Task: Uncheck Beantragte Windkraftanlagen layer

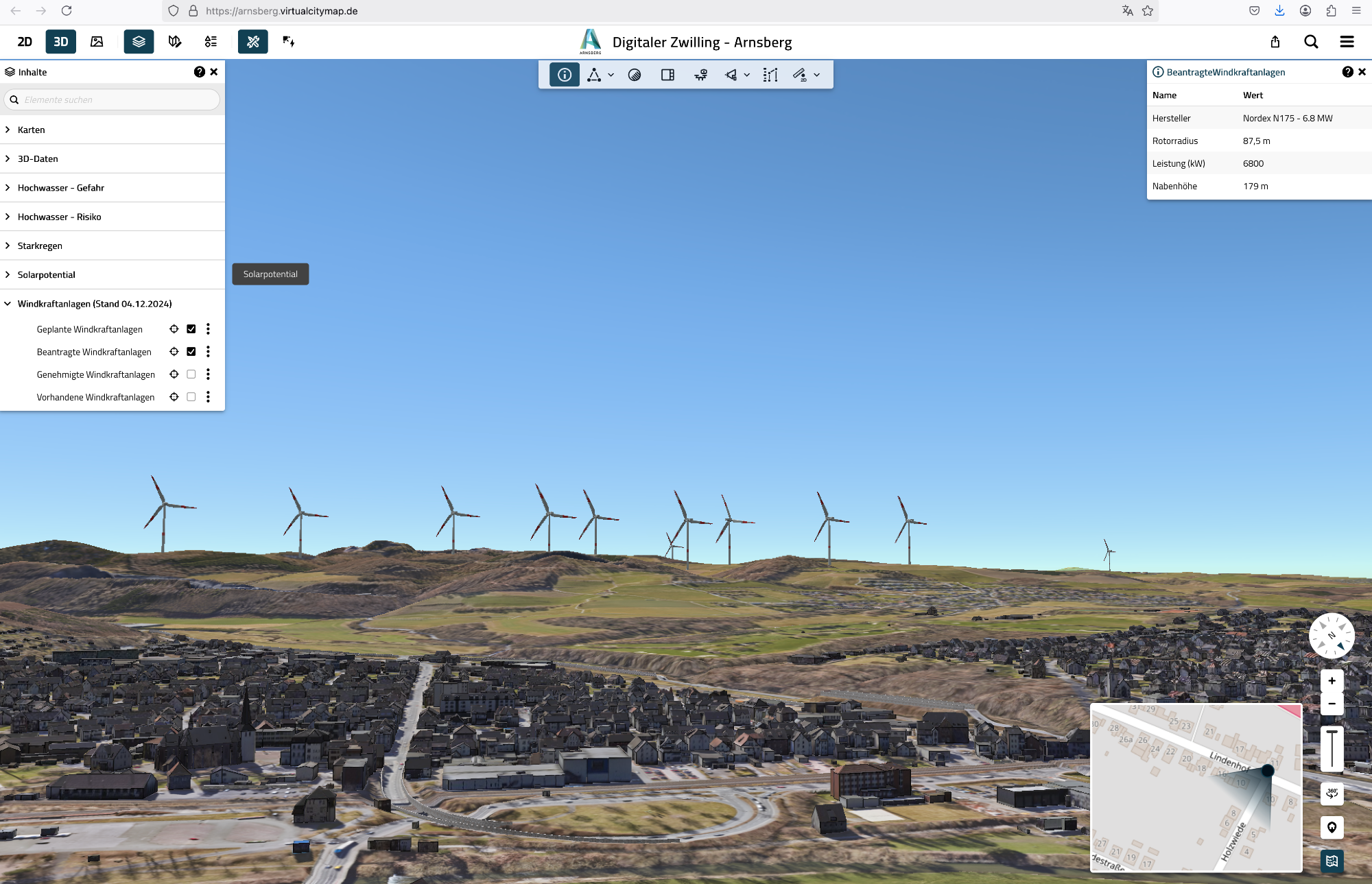Action: pos(191,352)
